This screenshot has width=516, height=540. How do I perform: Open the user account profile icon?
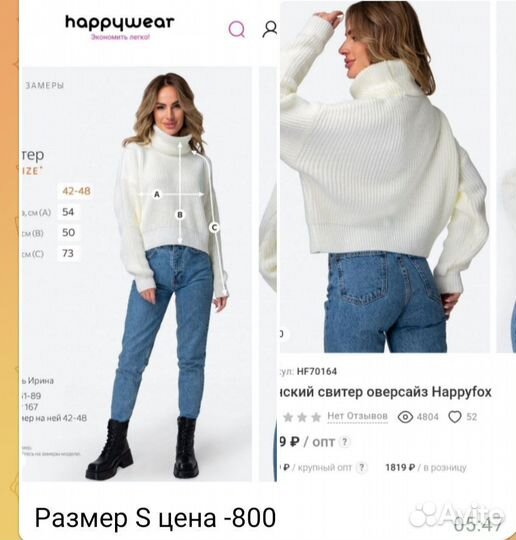[270, 29]
